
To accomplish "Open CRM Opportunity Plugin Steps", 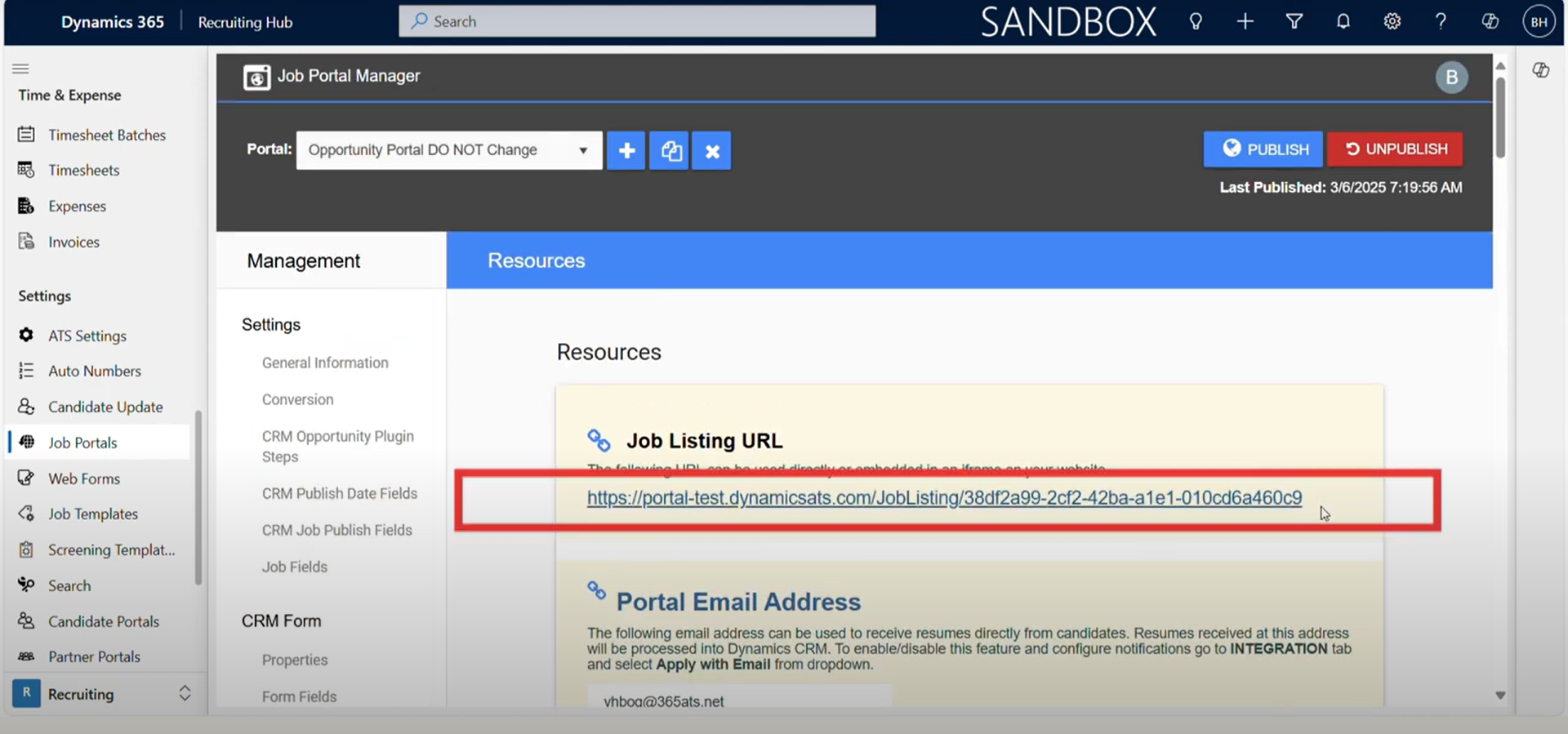I will click(338, 446).
